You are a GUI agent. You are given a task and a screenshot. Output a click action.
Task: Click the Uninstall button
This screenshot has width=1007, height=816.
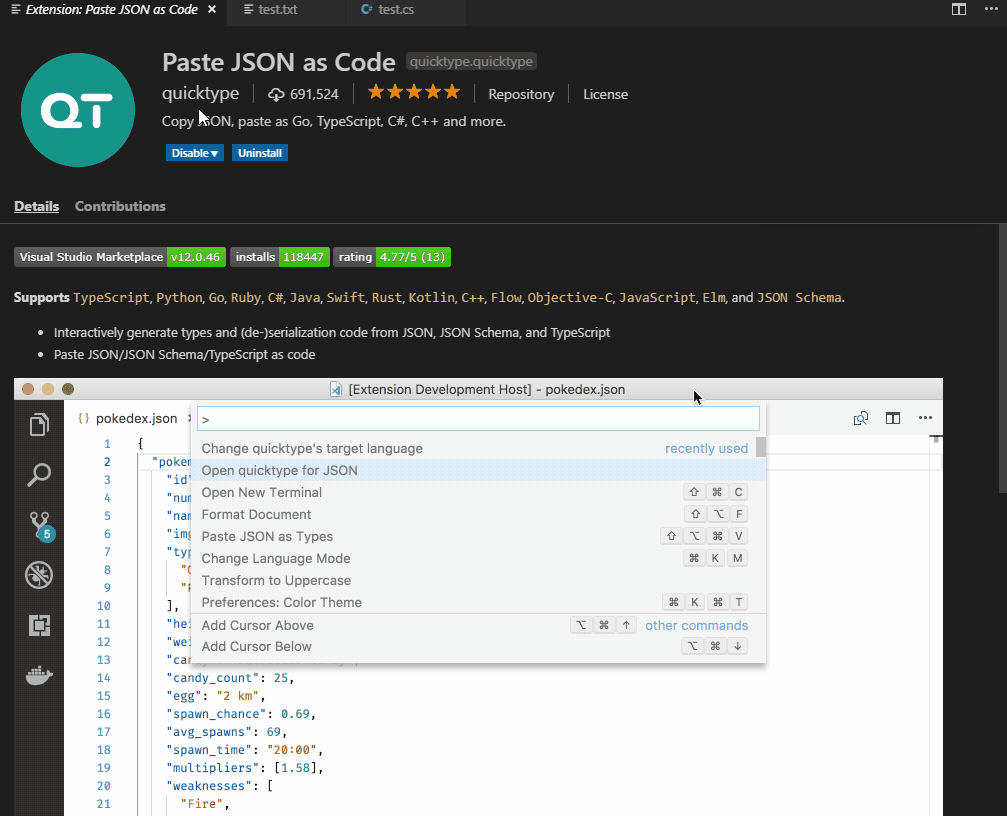pos(259,153)
